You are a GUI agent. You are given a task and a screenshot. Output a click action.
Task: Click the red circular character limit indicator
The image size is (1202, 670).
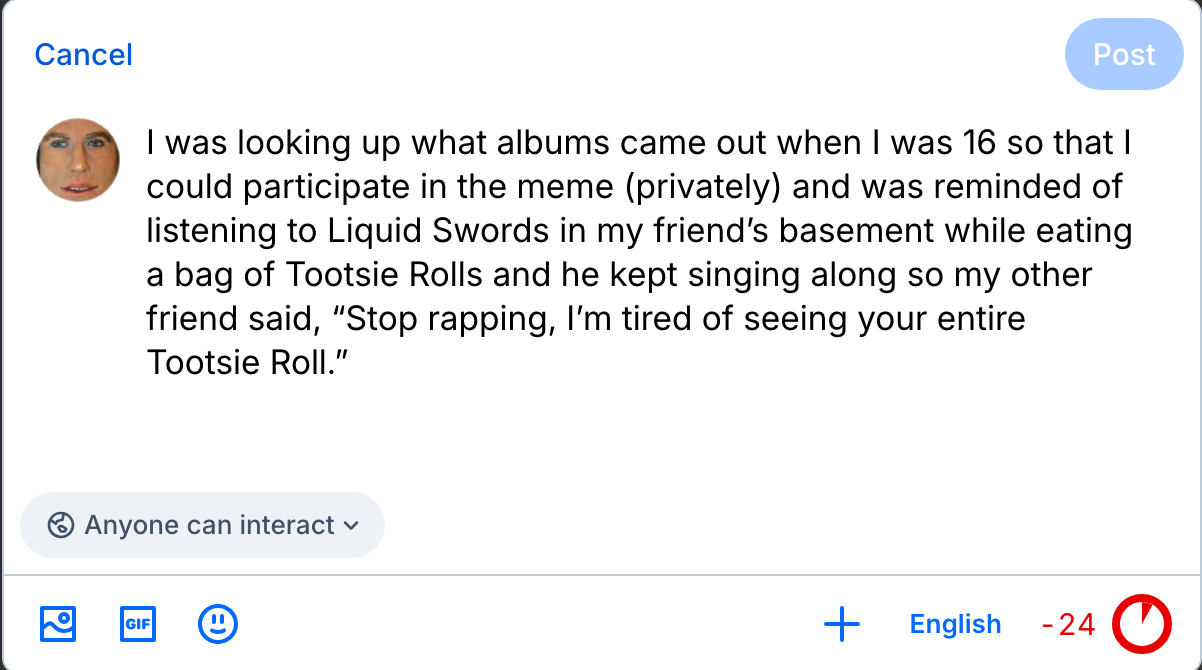pos(1142,624)
